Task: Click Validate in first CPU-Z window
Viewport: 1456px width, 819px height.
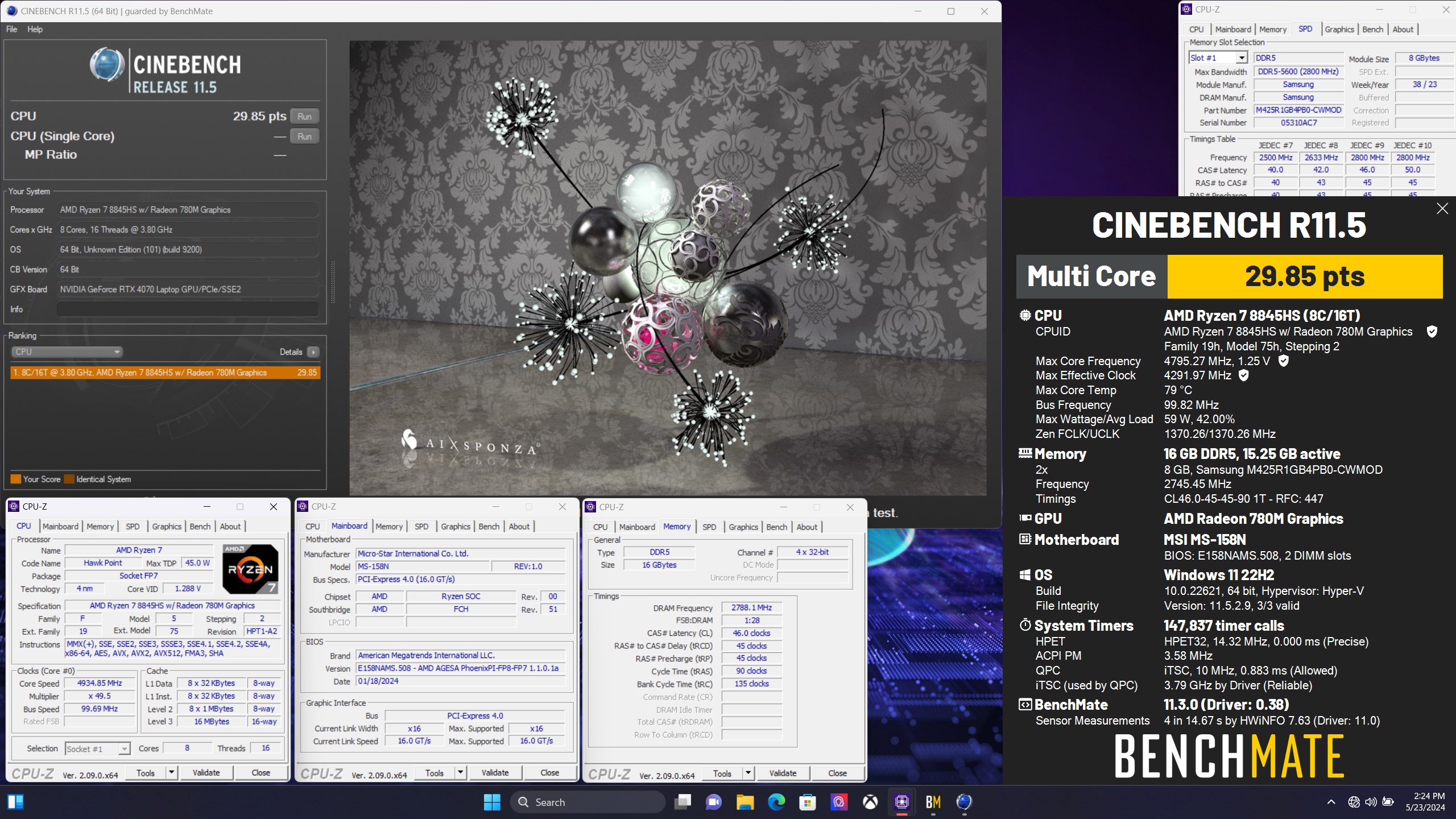Action: coord(206,772)
